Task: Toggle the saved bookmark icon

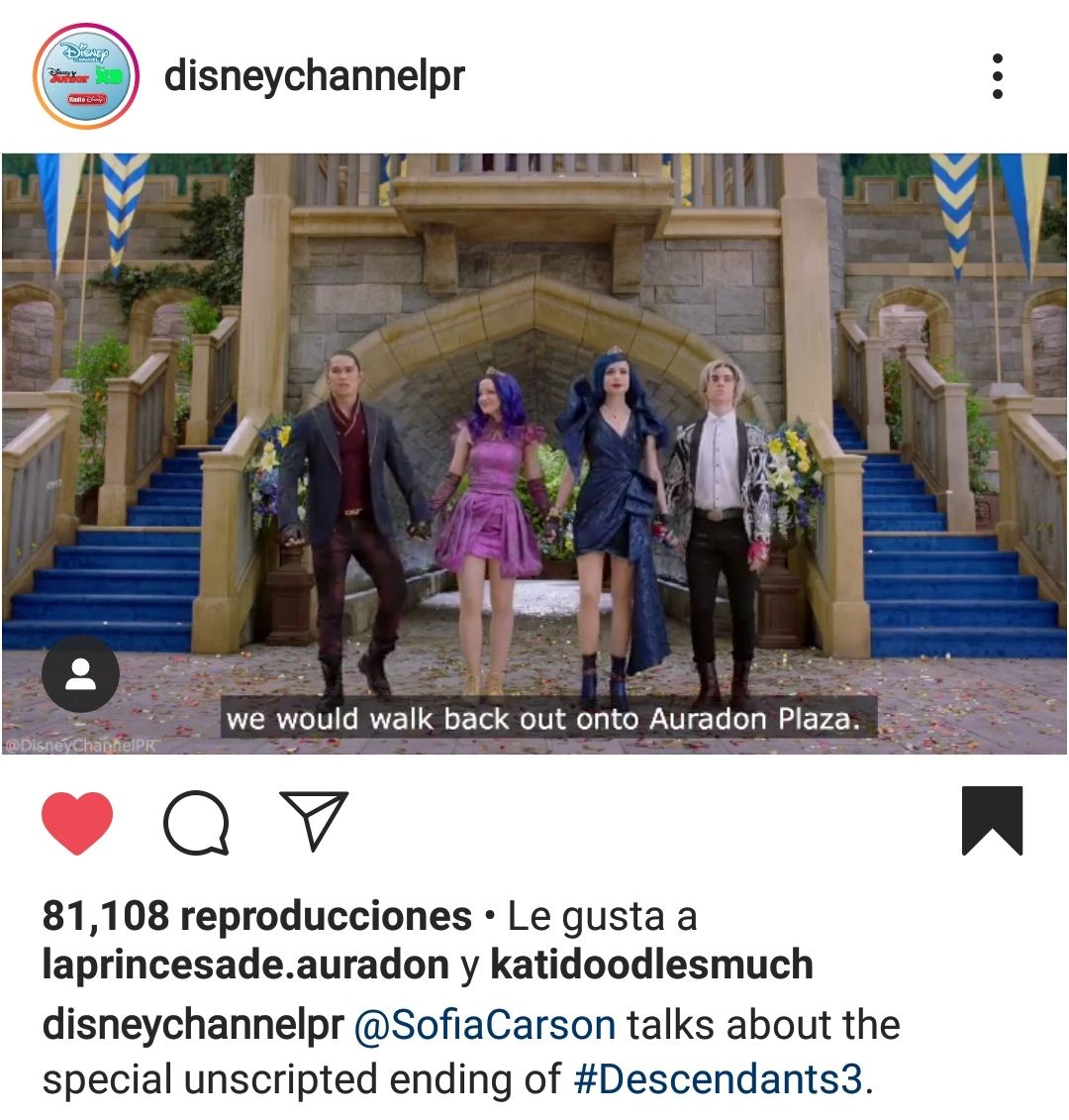Action: pos(992,820)
